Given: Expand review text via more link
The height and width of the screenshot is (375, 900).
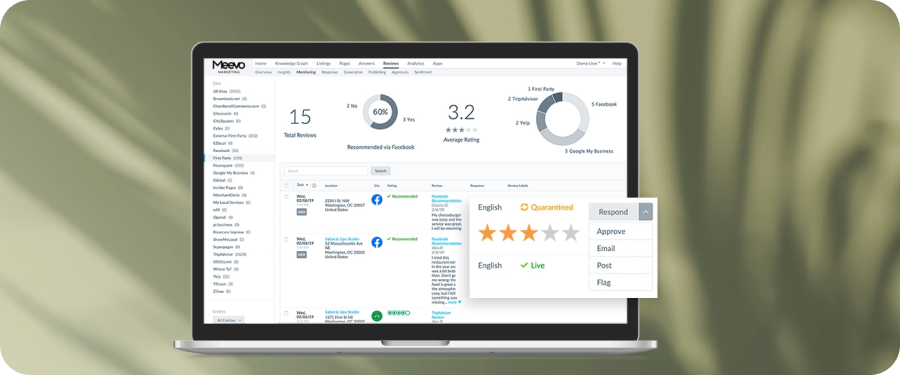Looking at the screenshot, I should [x=454, y=302].
